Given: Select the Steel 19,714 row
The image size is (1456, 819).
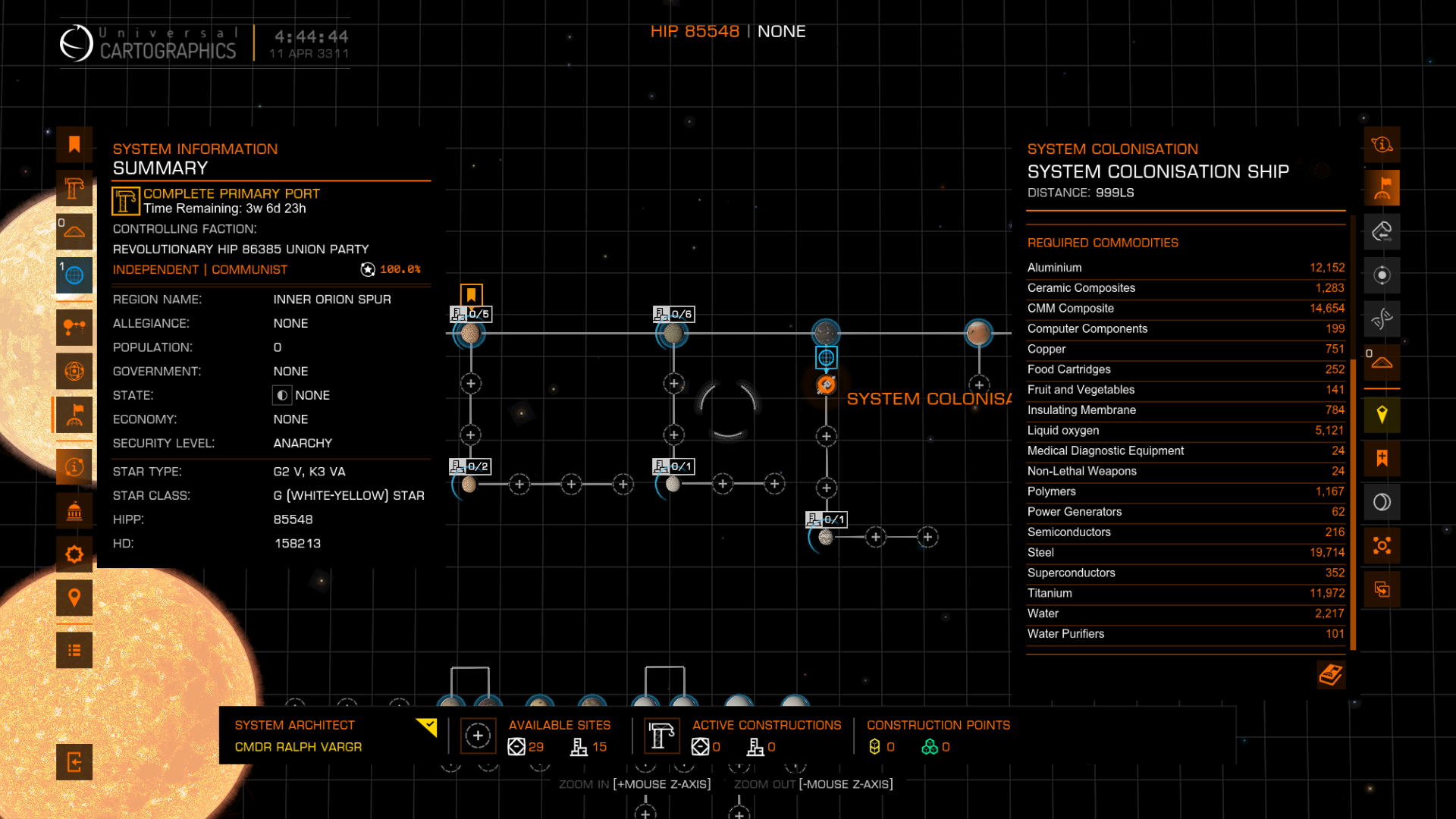Looking at the screenshot, I should coord(1185,553).
